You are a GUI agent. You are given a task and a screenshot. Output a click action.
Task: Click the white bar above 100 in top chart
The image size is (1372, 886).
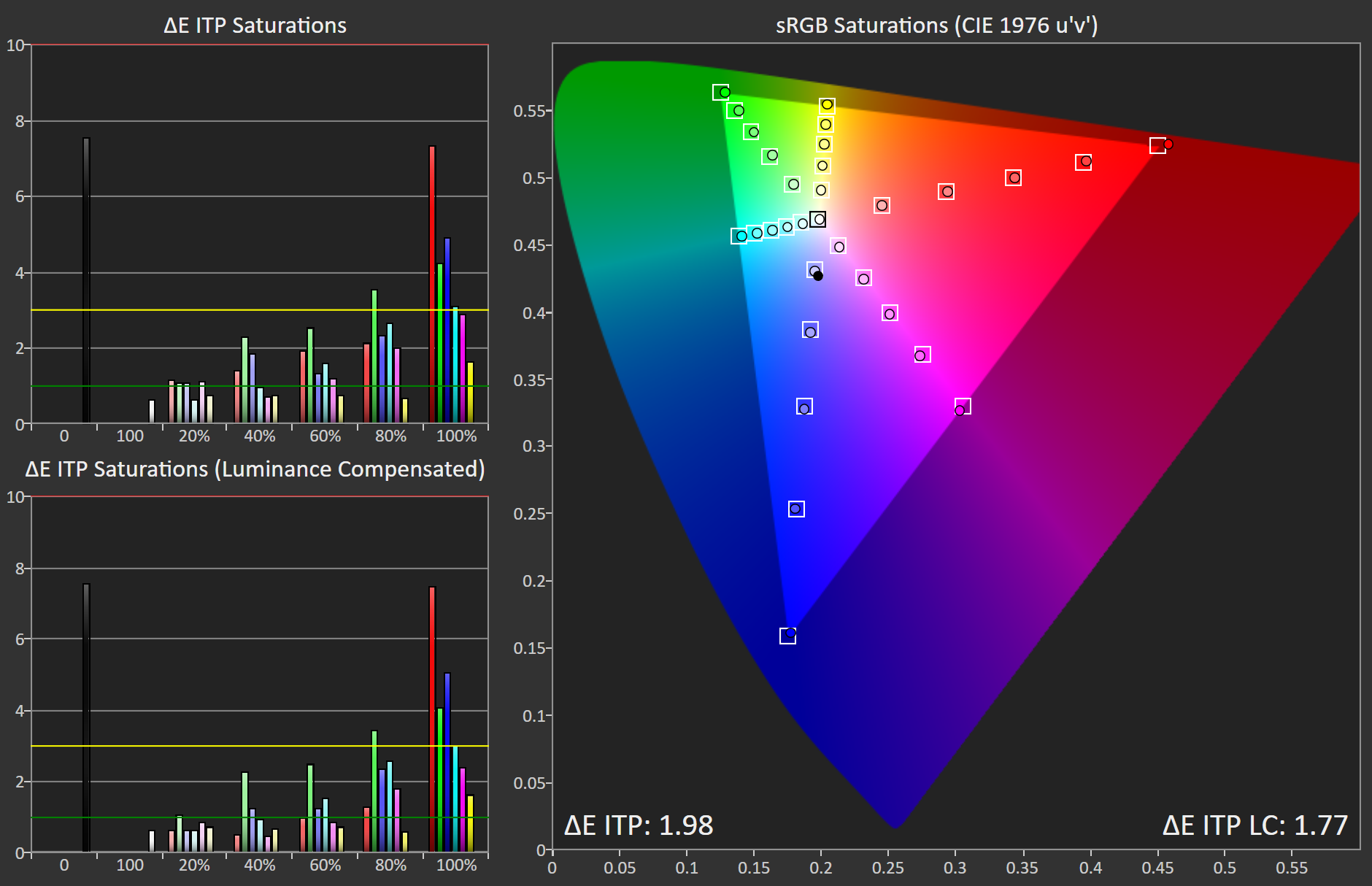point(152,412)
